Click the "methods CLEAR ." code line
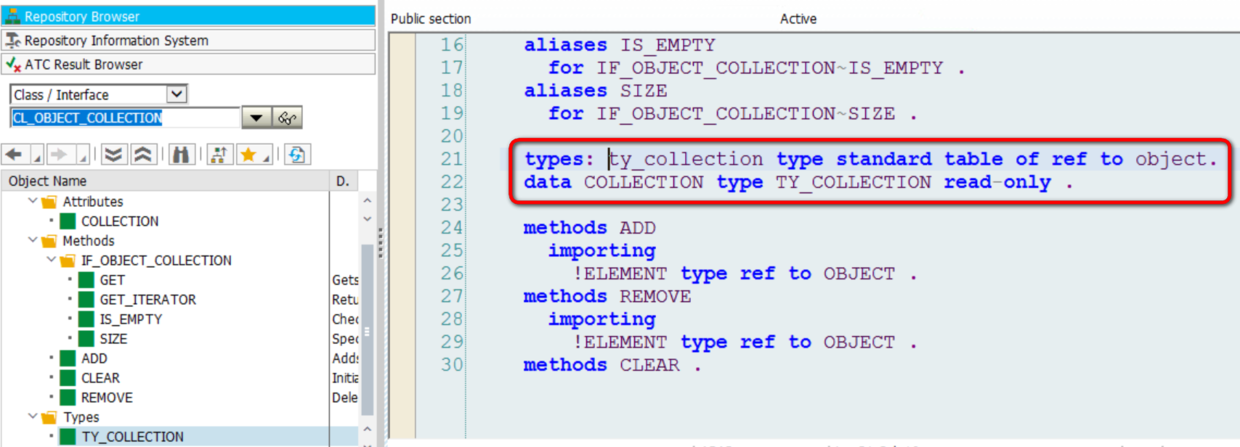Screen dimensions: 1240x447 click(x=614, y=365)
